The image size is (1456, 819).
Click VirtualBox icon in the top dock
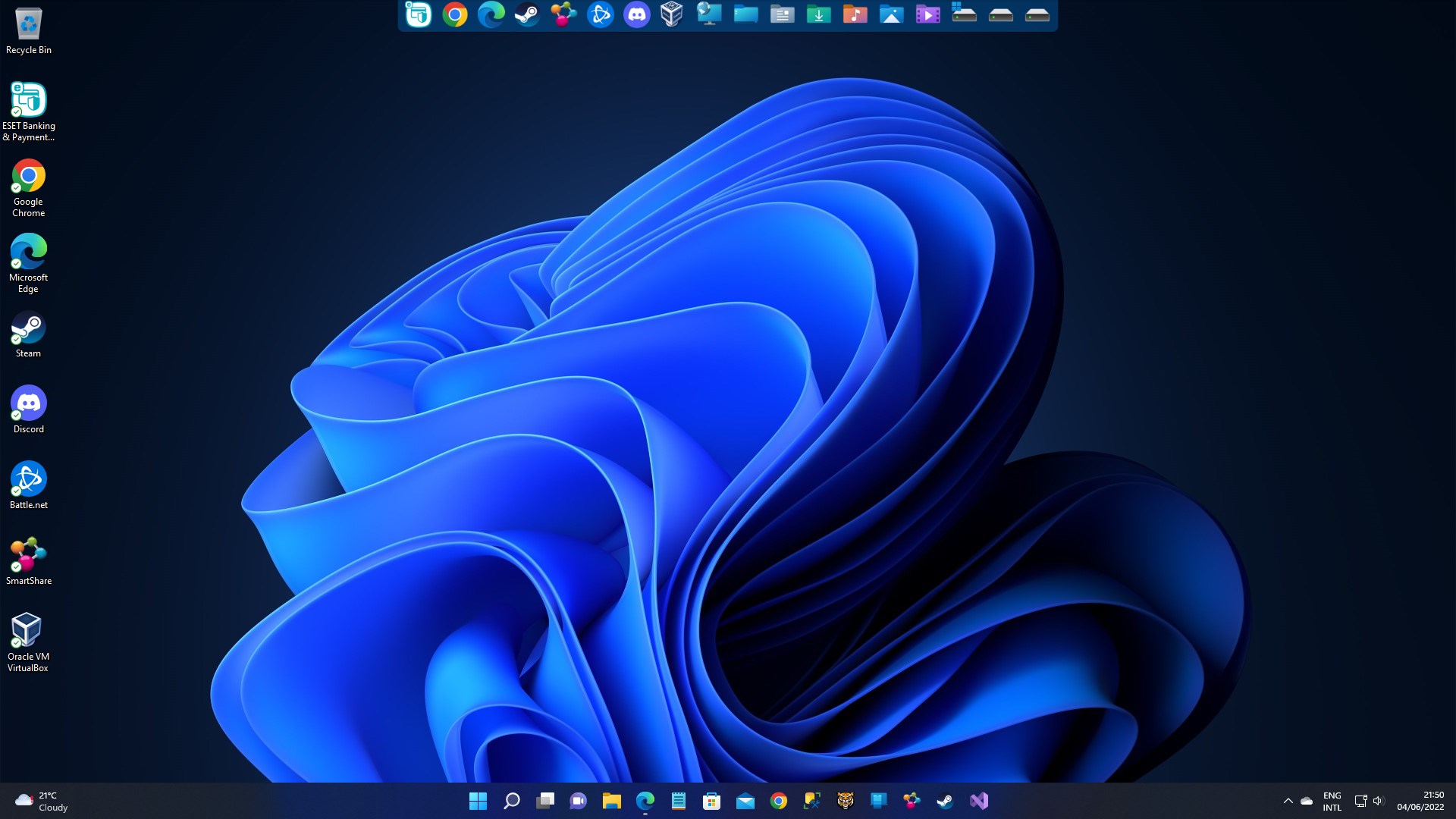point(672,14)
